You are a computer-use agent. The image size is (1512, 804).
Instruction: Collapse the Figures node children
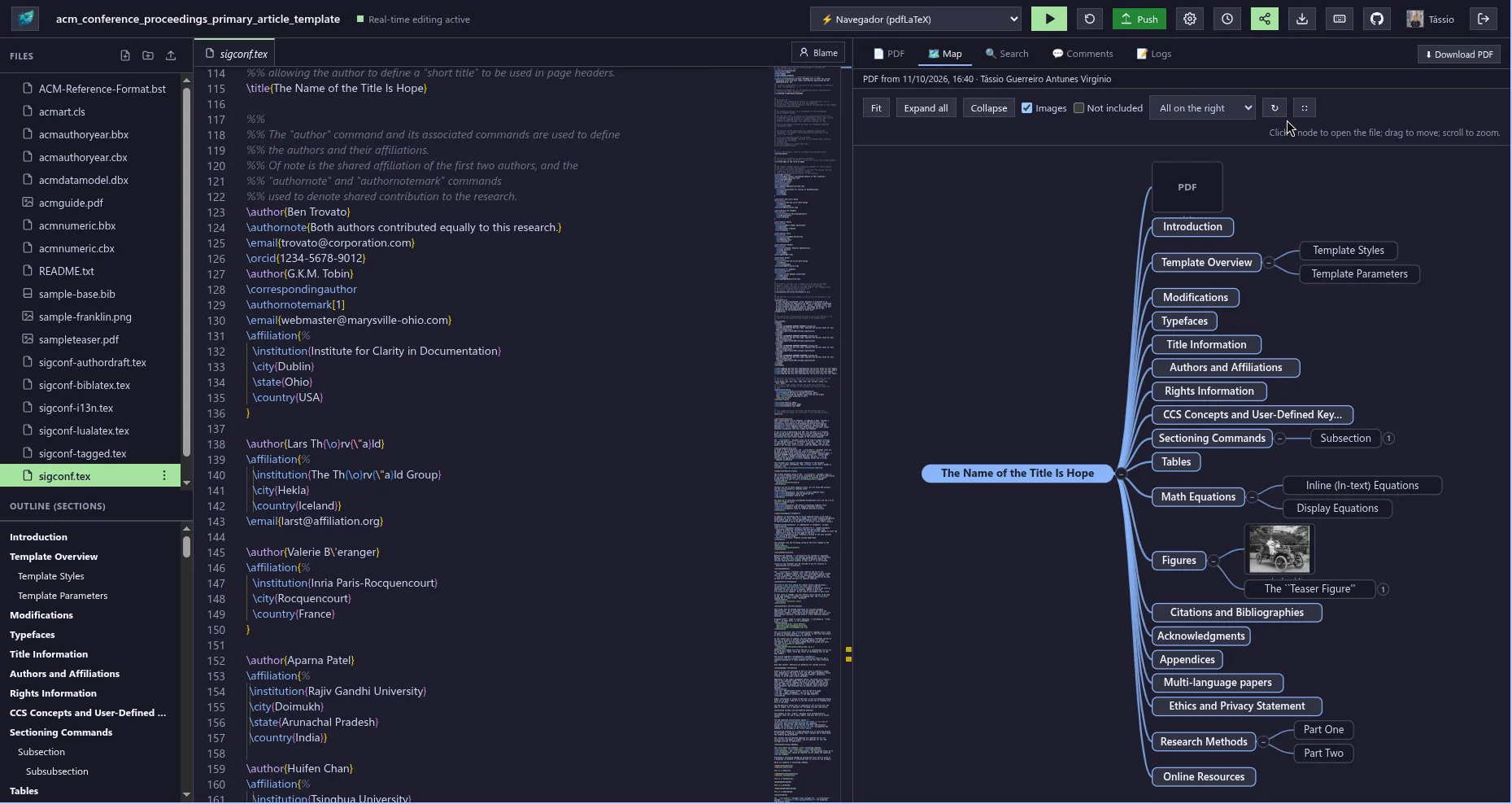(1213, 560)
